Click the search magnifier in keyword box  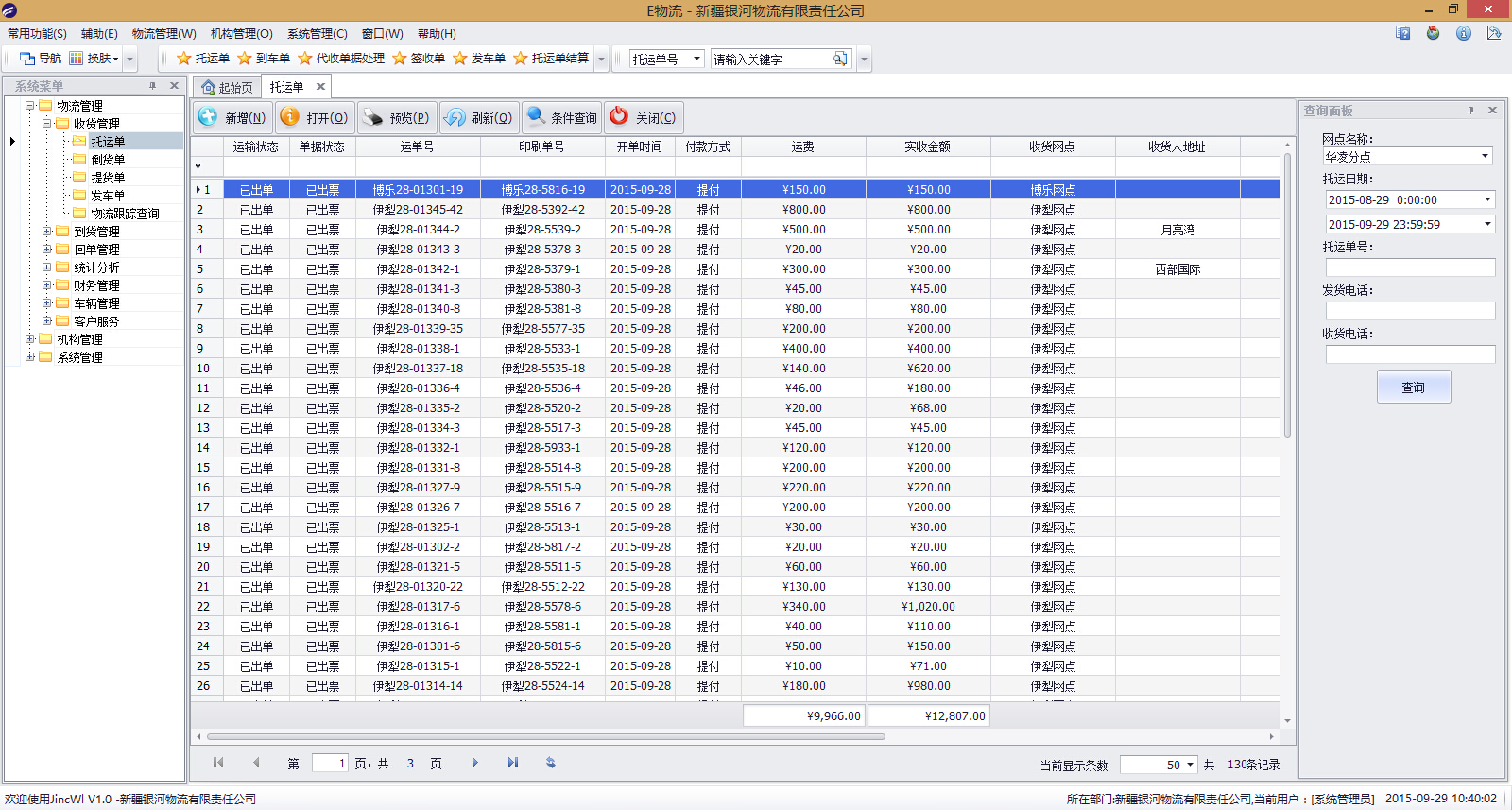[839, 59]
